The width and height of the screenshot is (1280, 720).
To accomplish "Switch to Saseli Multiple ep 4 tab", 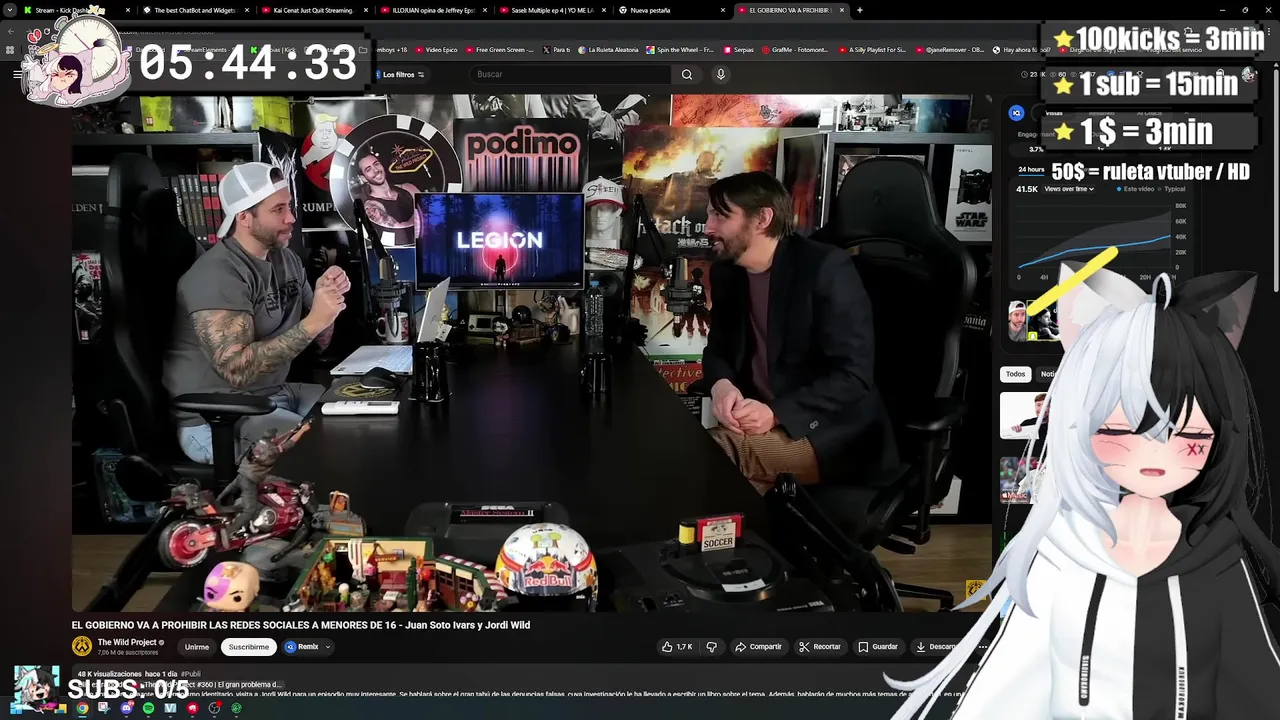I will (552, 10).
